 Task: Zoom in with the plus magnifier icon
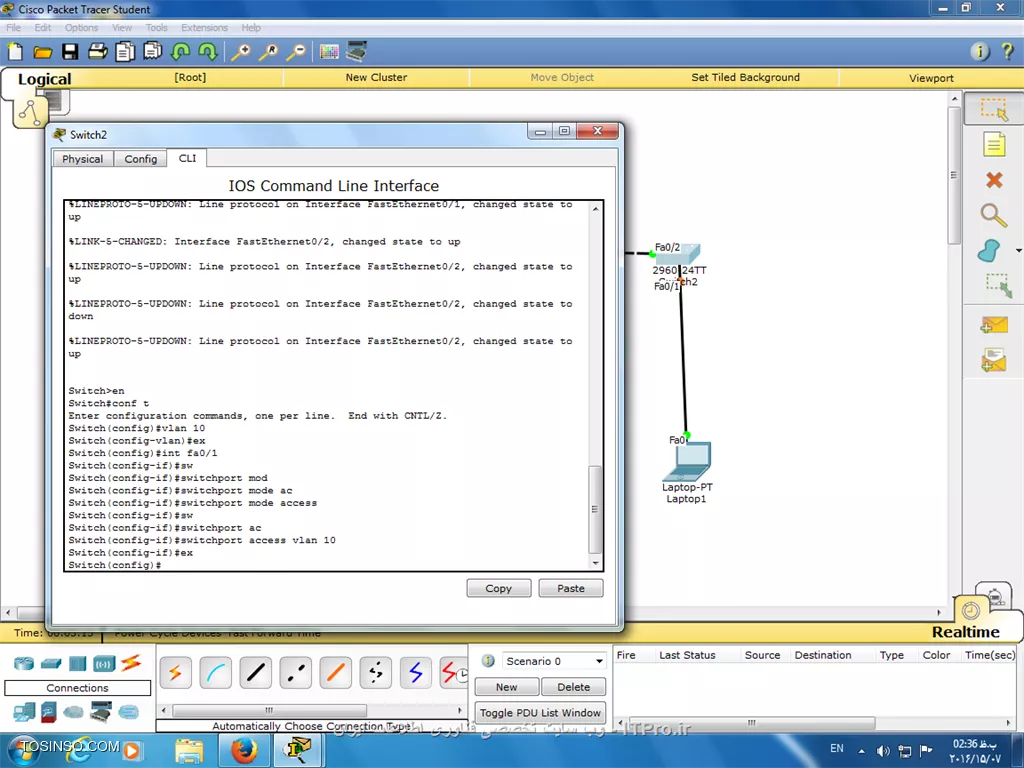[x=240, y=52]
